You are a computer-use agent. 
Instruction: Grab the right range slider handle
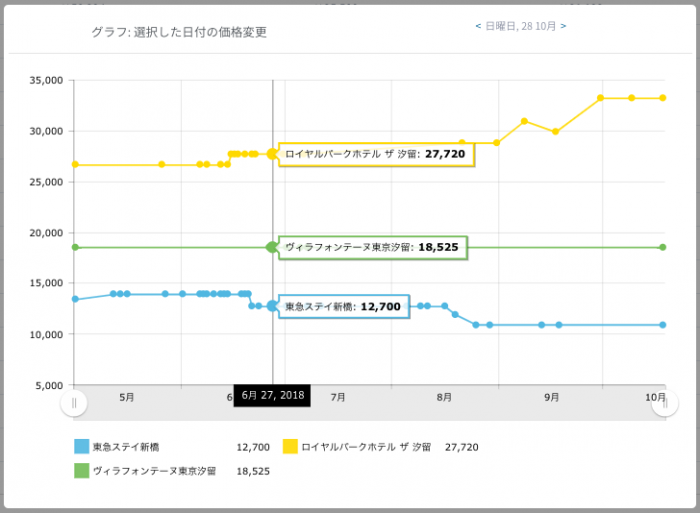(665, 403)
